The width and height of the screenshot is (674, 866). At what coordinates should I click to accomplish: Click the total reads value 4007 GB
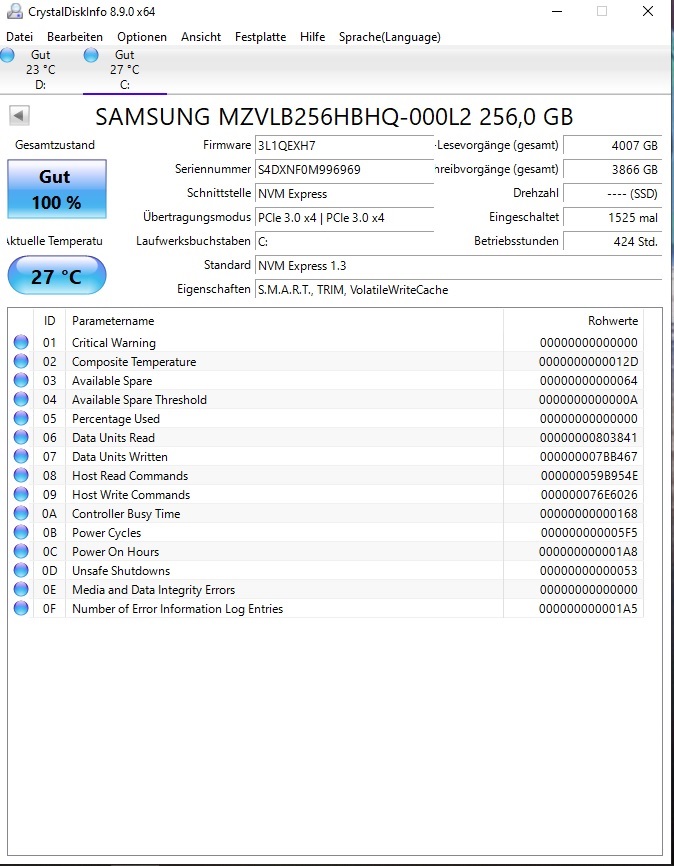pyautogui.click(x=613, y=146)
